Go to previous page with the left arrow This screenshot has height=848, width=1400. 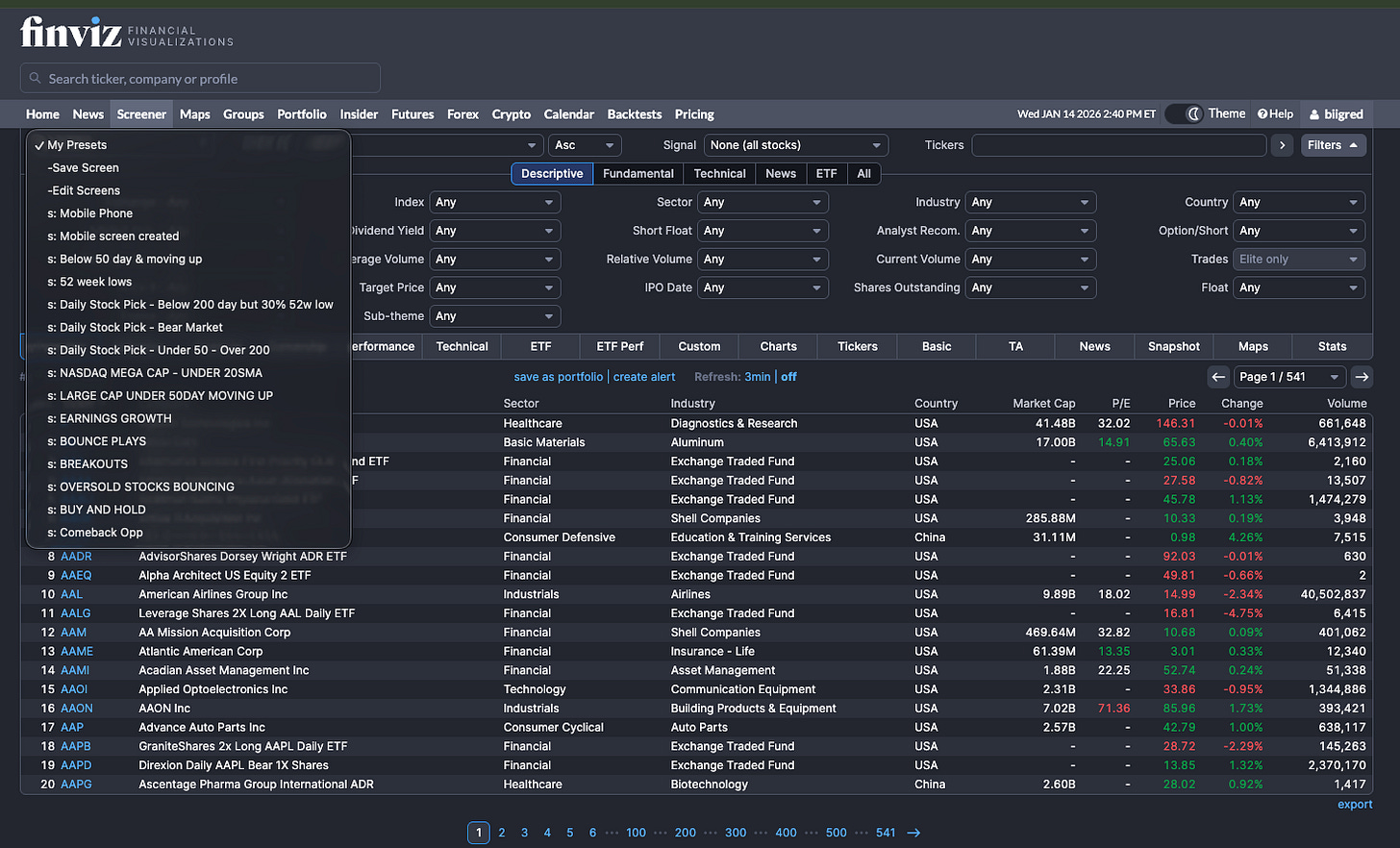click(x=1218, y=377)
